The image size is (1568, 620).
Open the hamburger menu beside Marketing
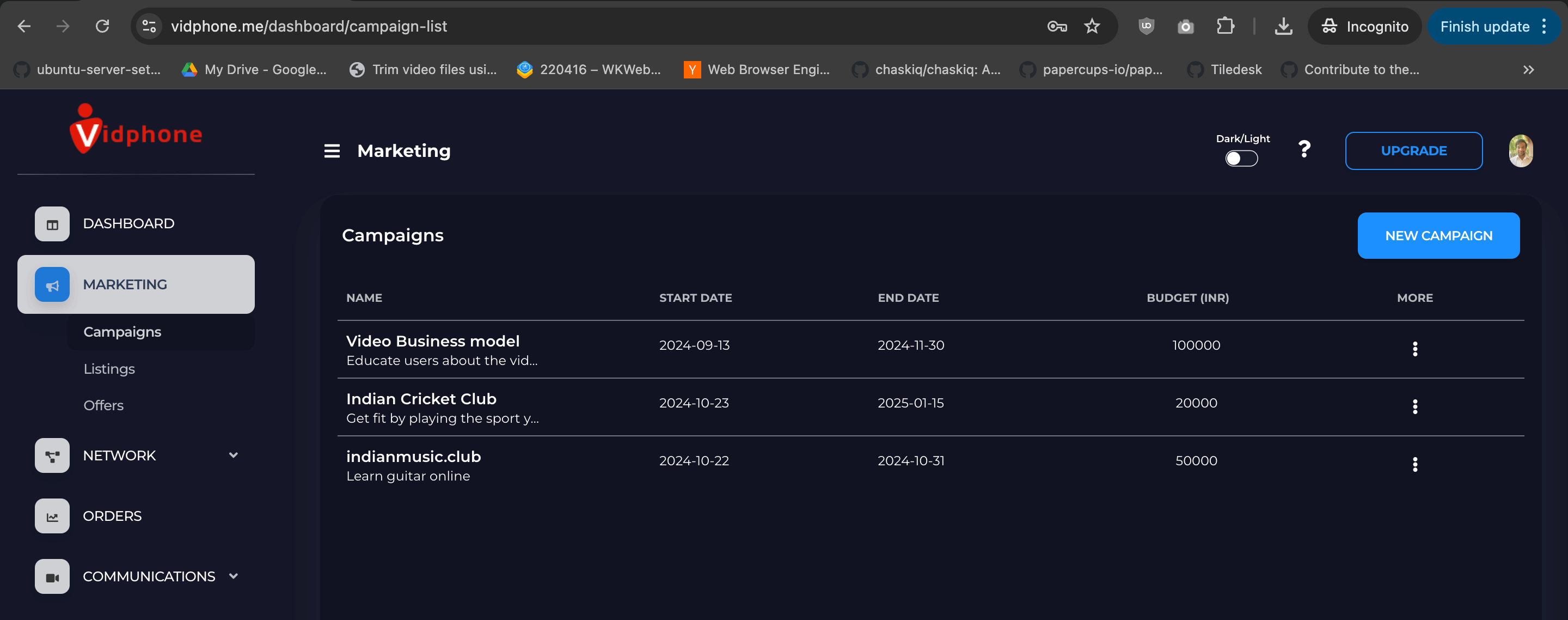click(332, 151)
